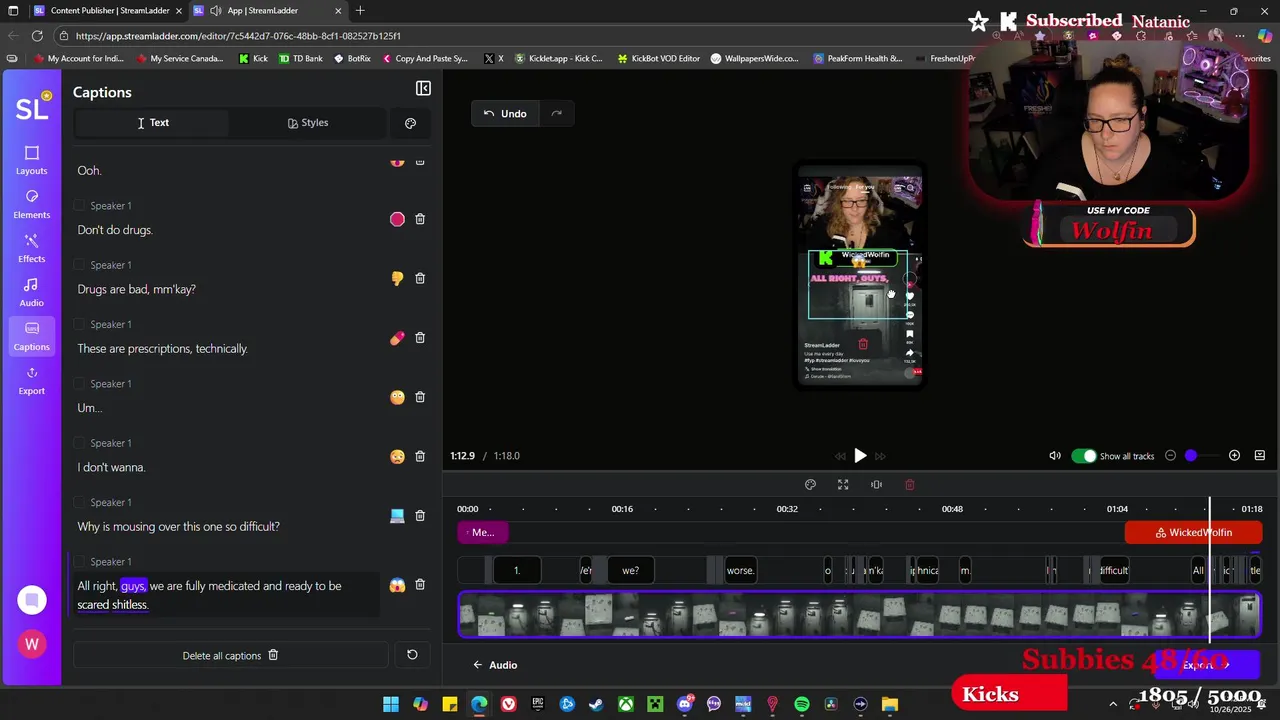This screenshot has width=1280, height=720.
Task: Click the Undo button
Action: pos(505,114)
